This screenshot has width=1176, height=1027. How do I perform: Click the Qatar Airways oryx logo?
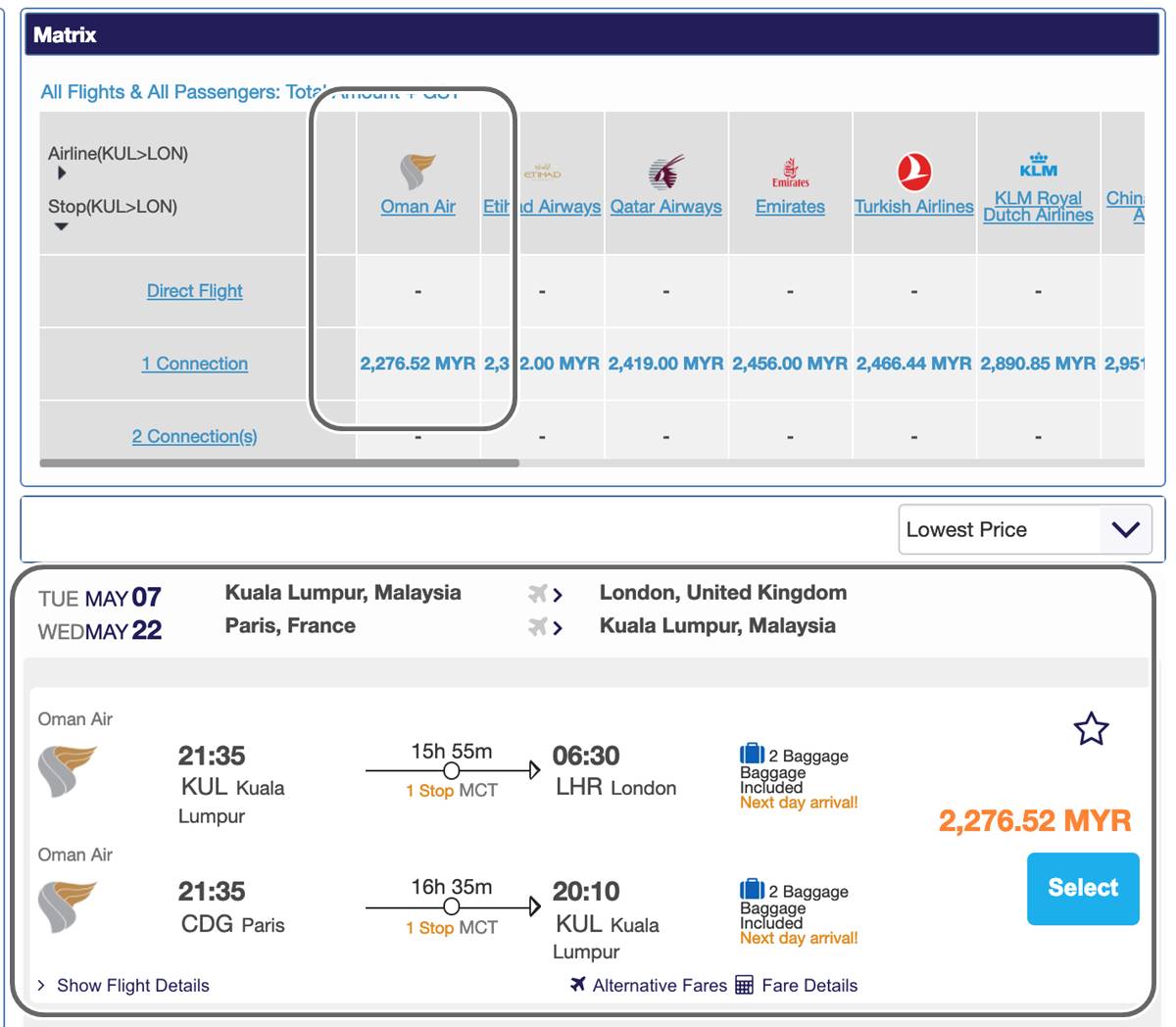(x=666, y=171)
